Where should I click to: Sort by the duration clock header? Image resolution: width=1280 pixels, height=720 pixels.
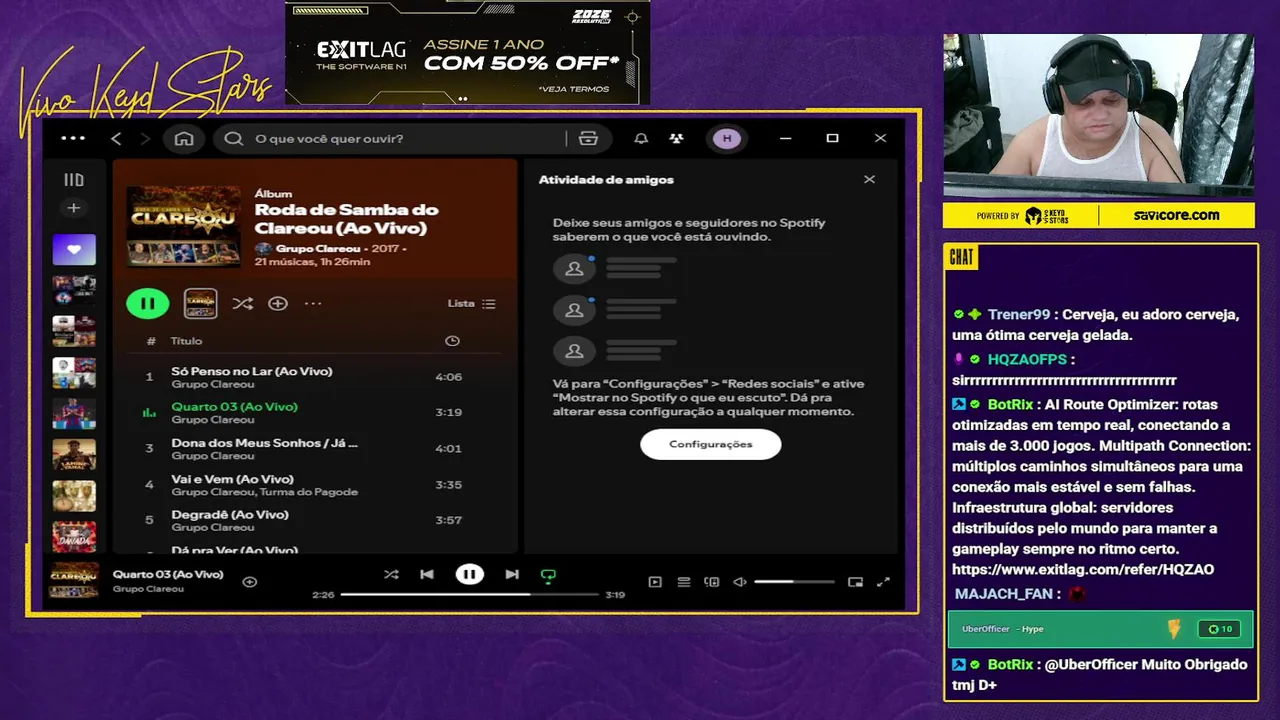pos(452,341)
